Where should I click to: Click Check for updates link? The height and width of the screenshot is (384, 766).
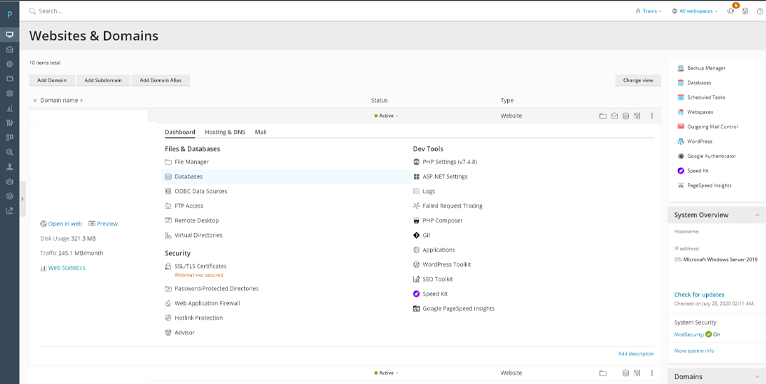coord(699,295)
